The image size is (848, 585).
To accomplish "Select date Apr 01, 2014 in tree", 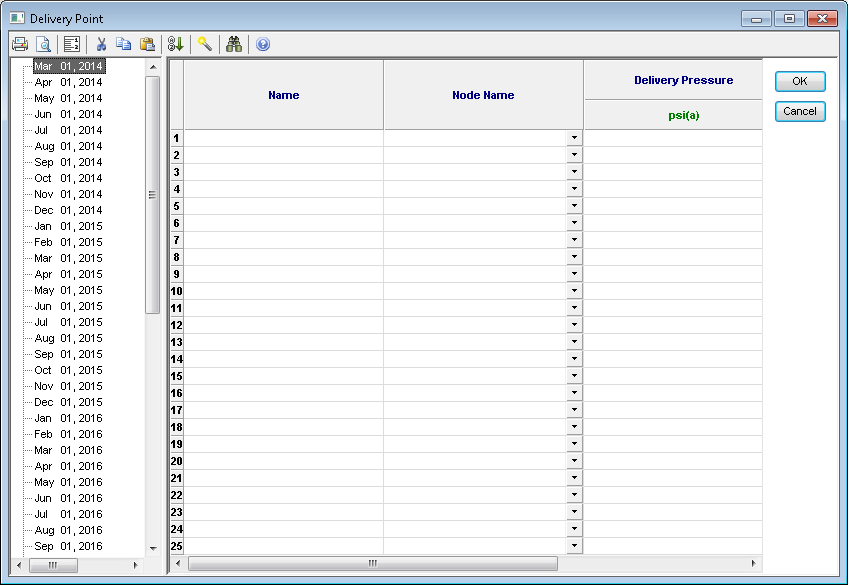I will click(68, 82).
